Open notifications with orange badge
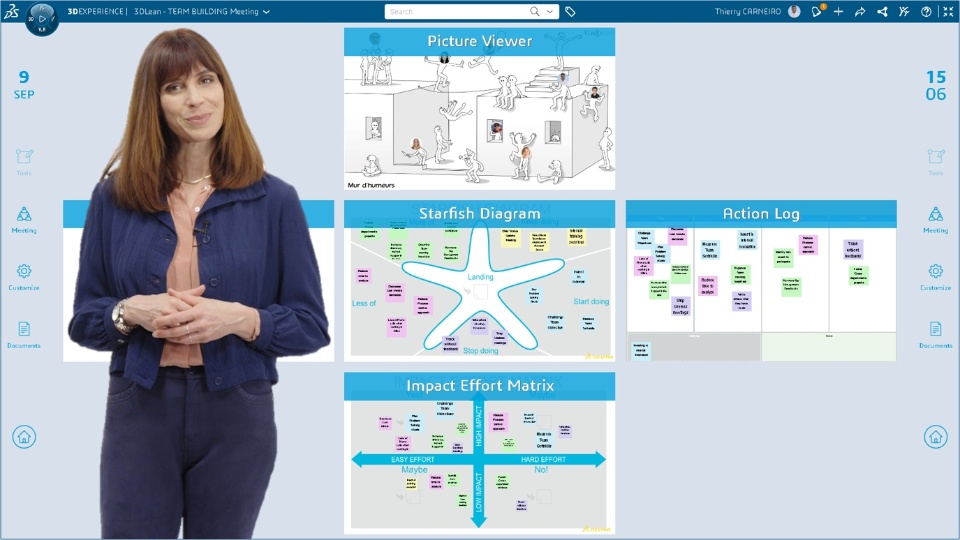This screenshot has height=540, width=960. pos(817,12)
